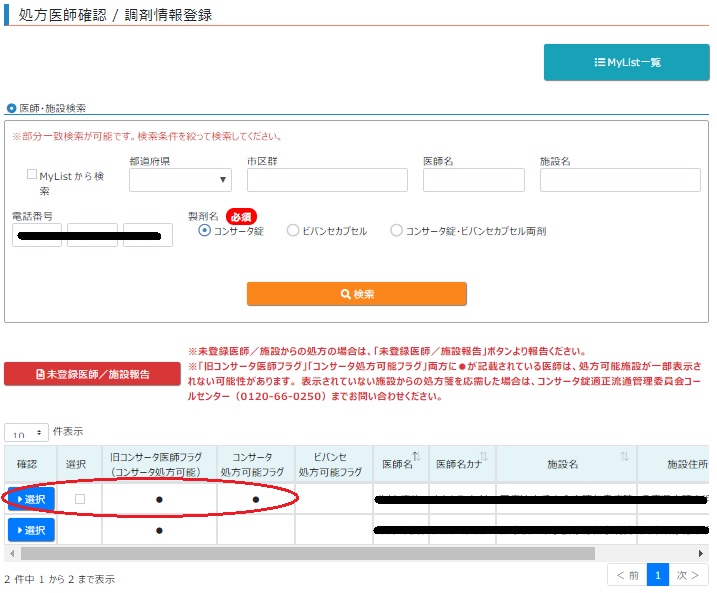Screen dimensions: 717x593
Task: Sort by 医師名 column sort icon
Action: coord(417,457)
